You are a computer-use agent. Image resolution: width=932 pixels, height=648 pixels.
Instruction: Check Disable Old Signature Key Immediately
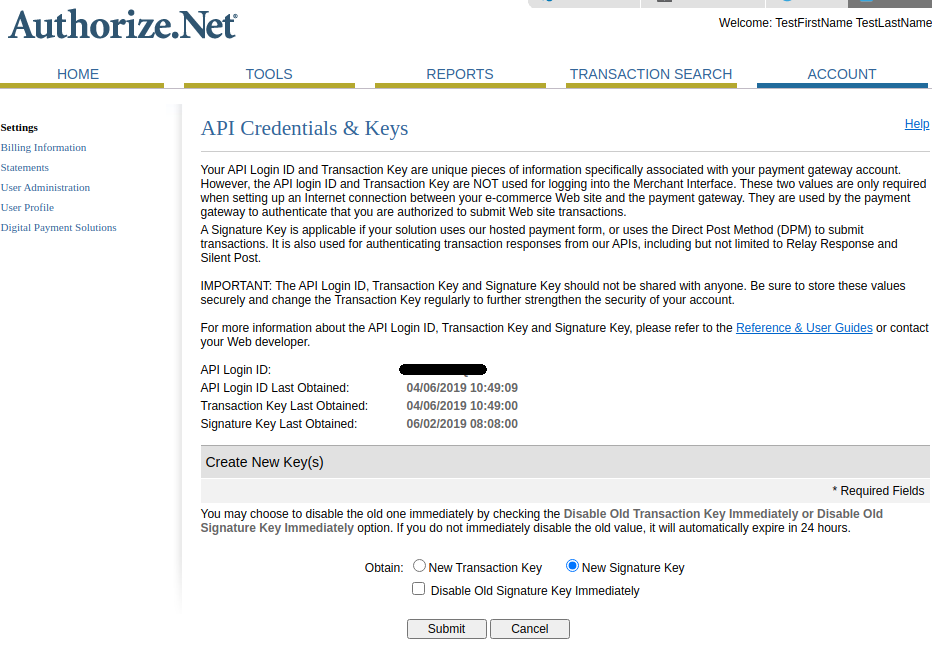coord(418,589)
